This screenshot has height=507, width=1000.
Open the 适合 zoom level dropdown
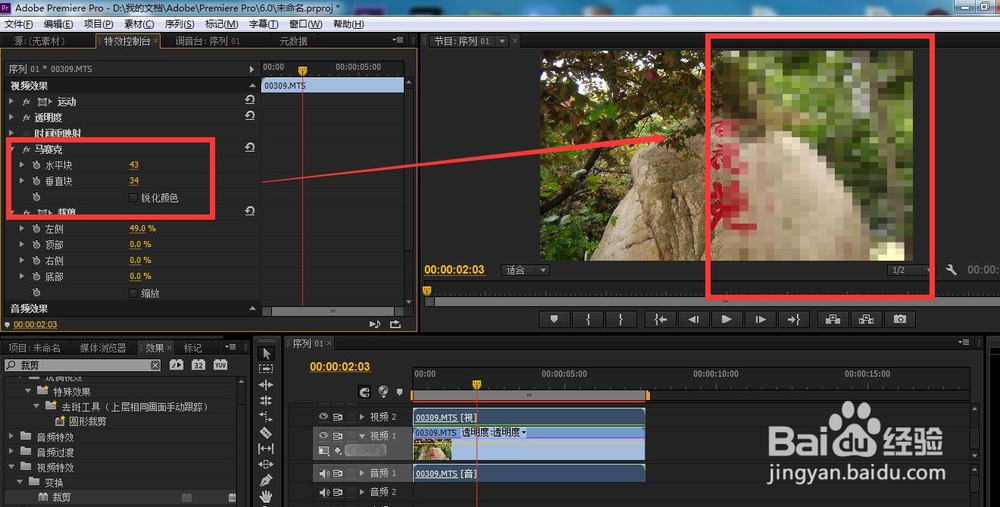(x=525, y=270)
